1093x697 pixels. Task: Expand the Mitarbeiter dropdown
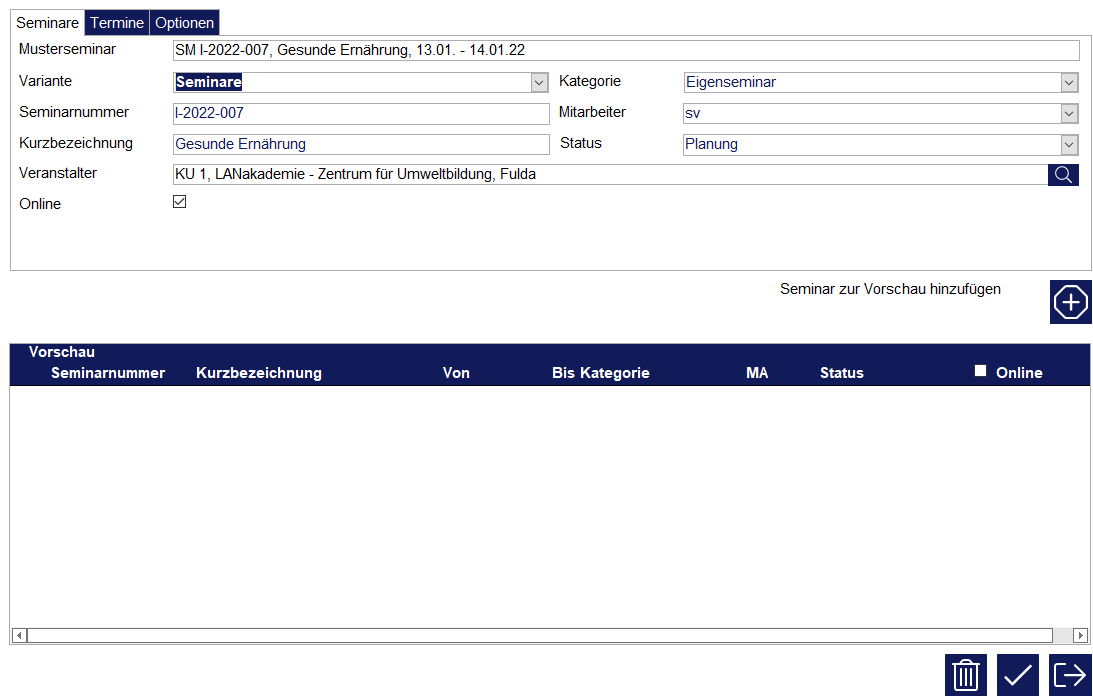click(1069, 114)
